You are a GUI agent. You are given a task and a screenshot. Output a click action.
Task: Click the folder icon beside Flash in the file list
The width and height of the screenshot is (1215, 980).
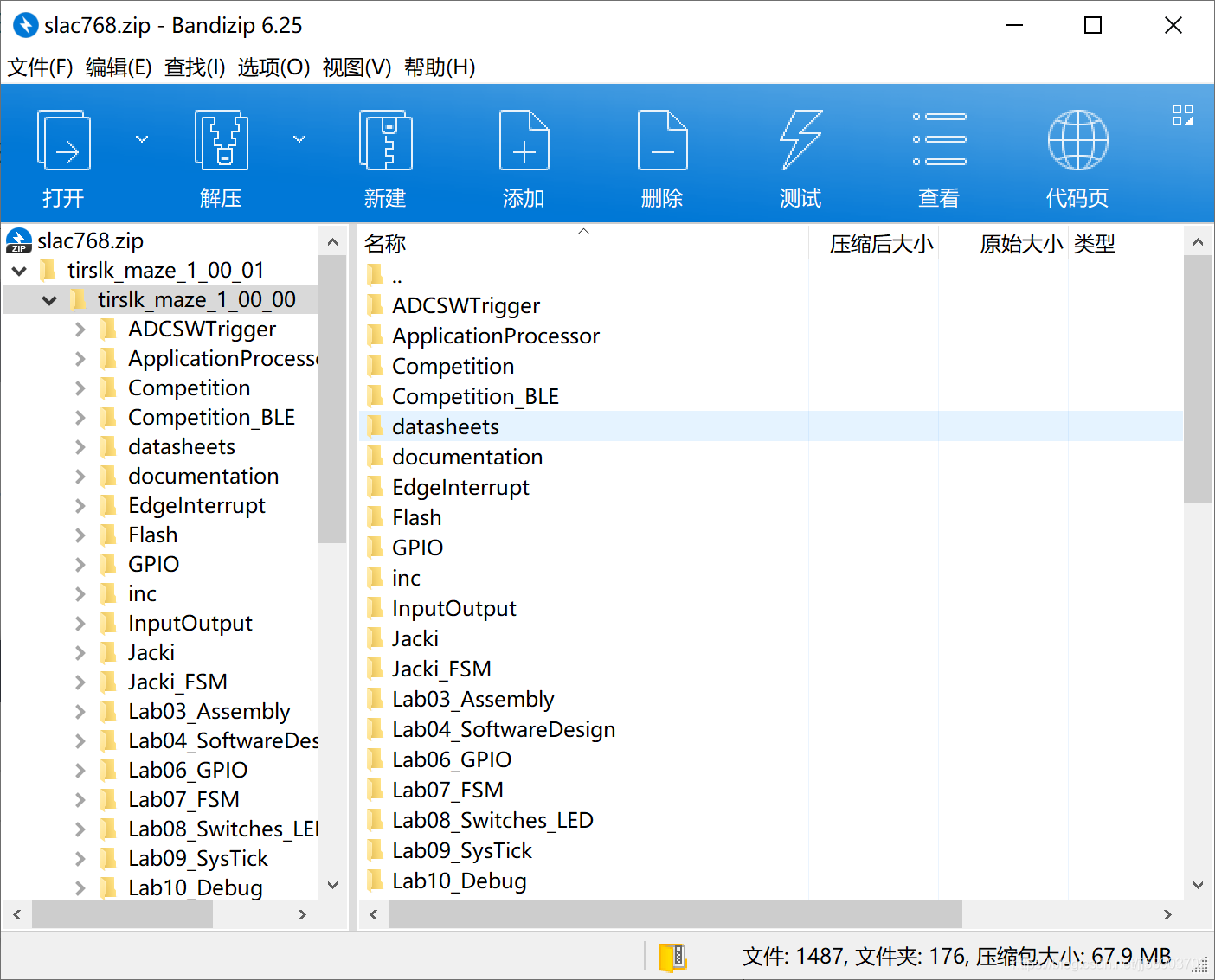375,517
